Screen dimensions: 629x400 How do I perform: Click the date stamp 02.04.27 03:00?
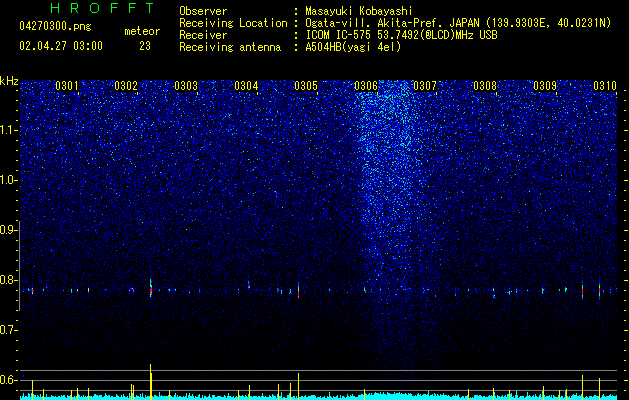(61, 46)
